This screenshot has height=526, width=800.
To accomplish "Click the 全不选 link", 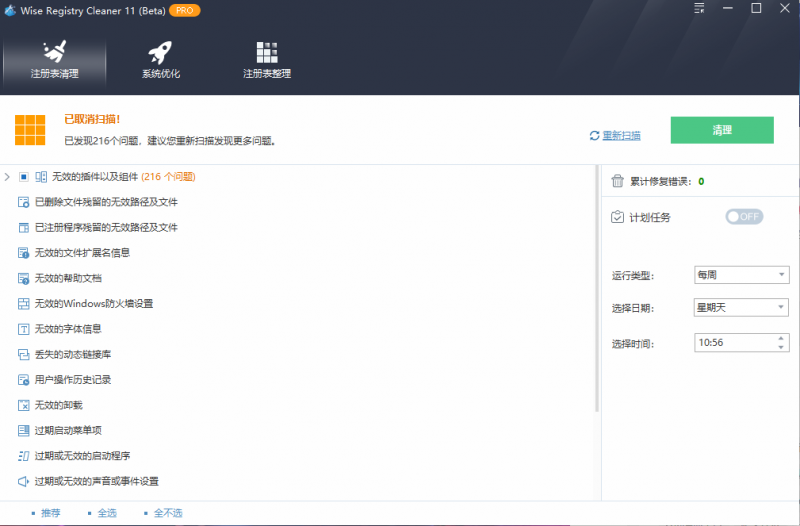I will click(168, 513).
